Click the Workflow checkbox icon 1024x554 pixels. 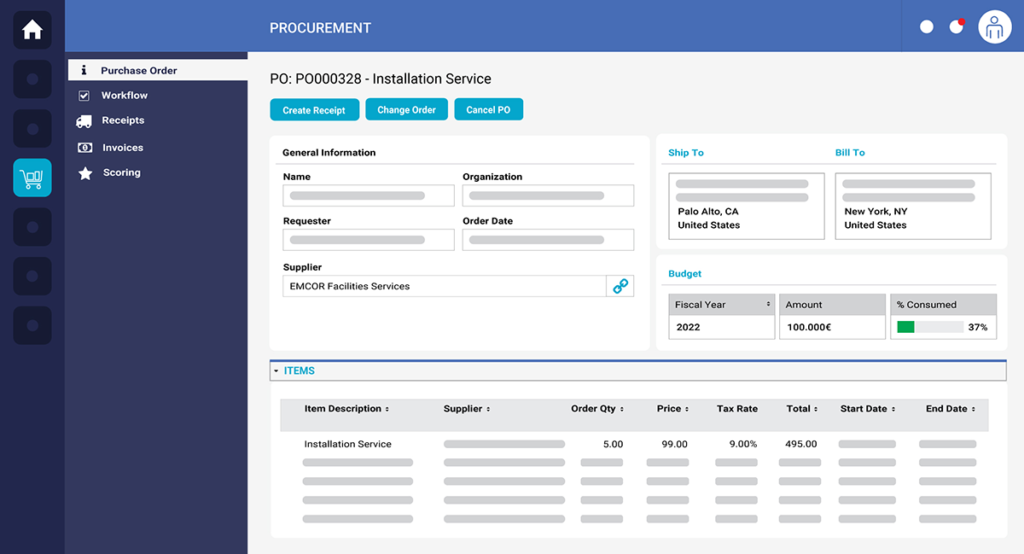tap(84, 96)
